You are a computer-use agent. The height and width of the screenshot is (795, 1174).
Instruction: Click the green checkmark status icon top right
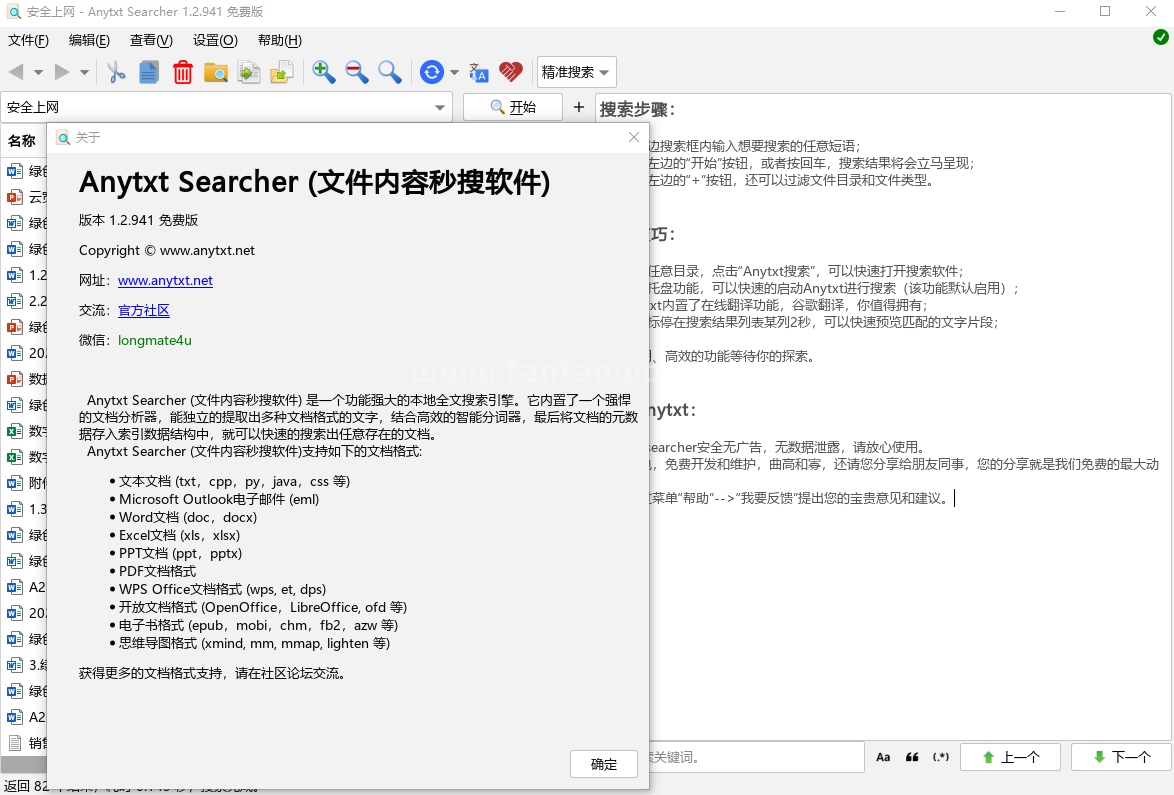(1161, 37)
